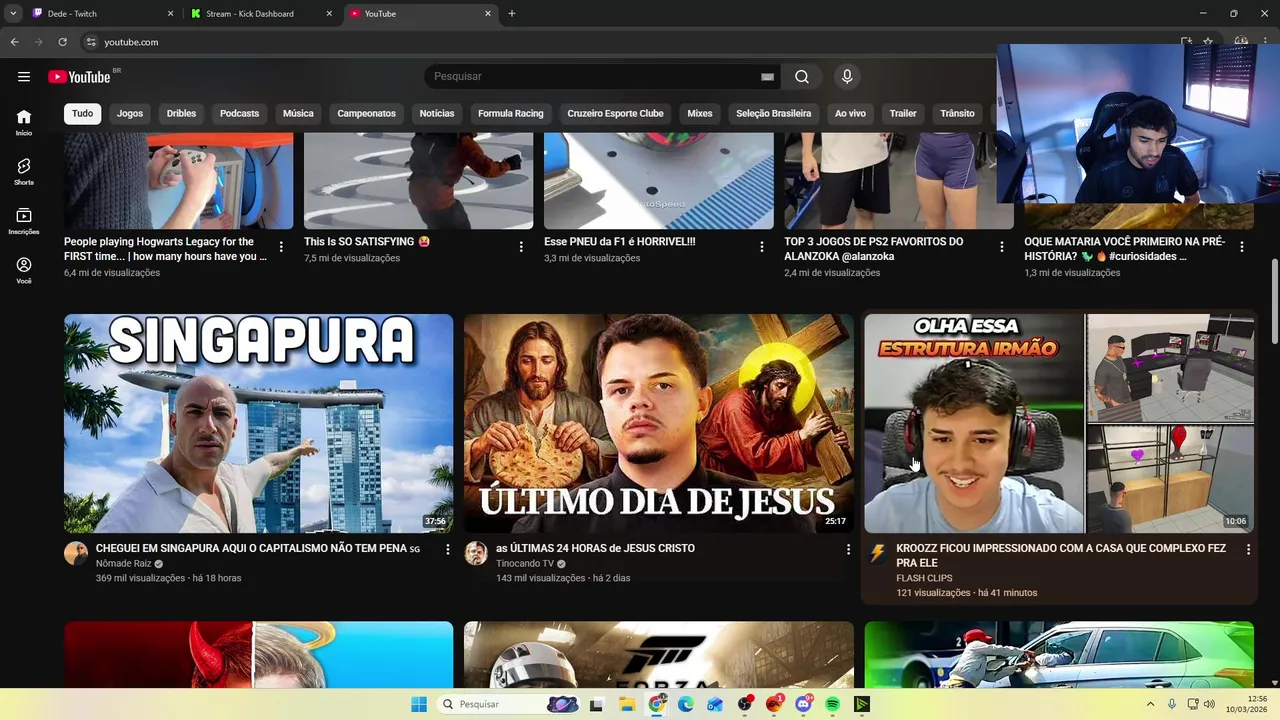Select the Notícias filter chip
1280x720 pixels.
click(x=437, y=113)
